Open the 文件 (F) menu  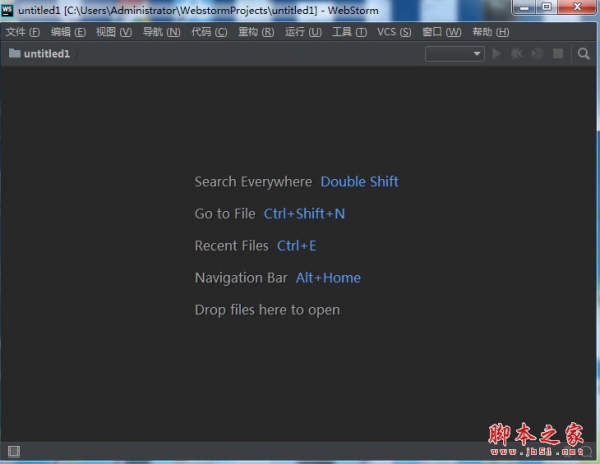click(x=23, y=32)
